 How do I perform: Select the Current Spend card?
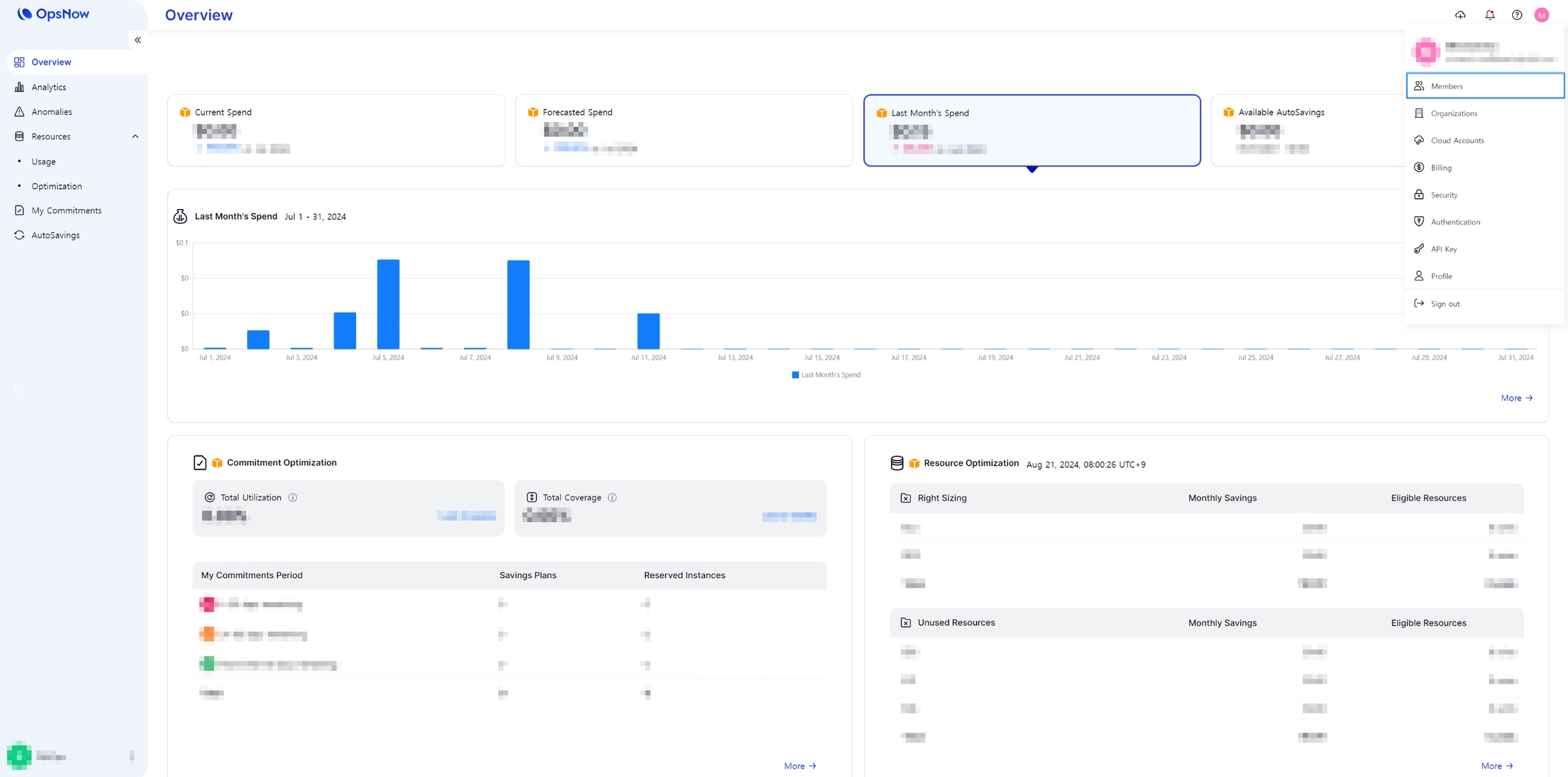(336, 130)
